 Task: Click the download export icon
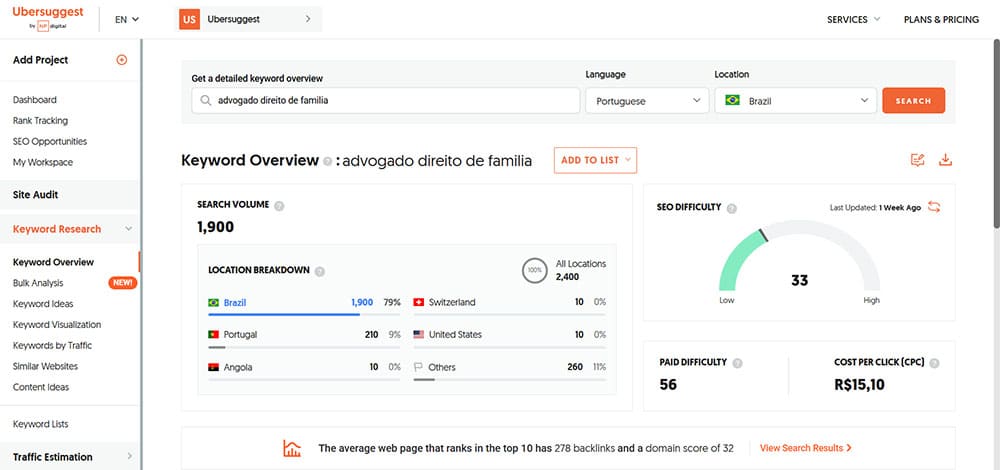tap(945, 160)
